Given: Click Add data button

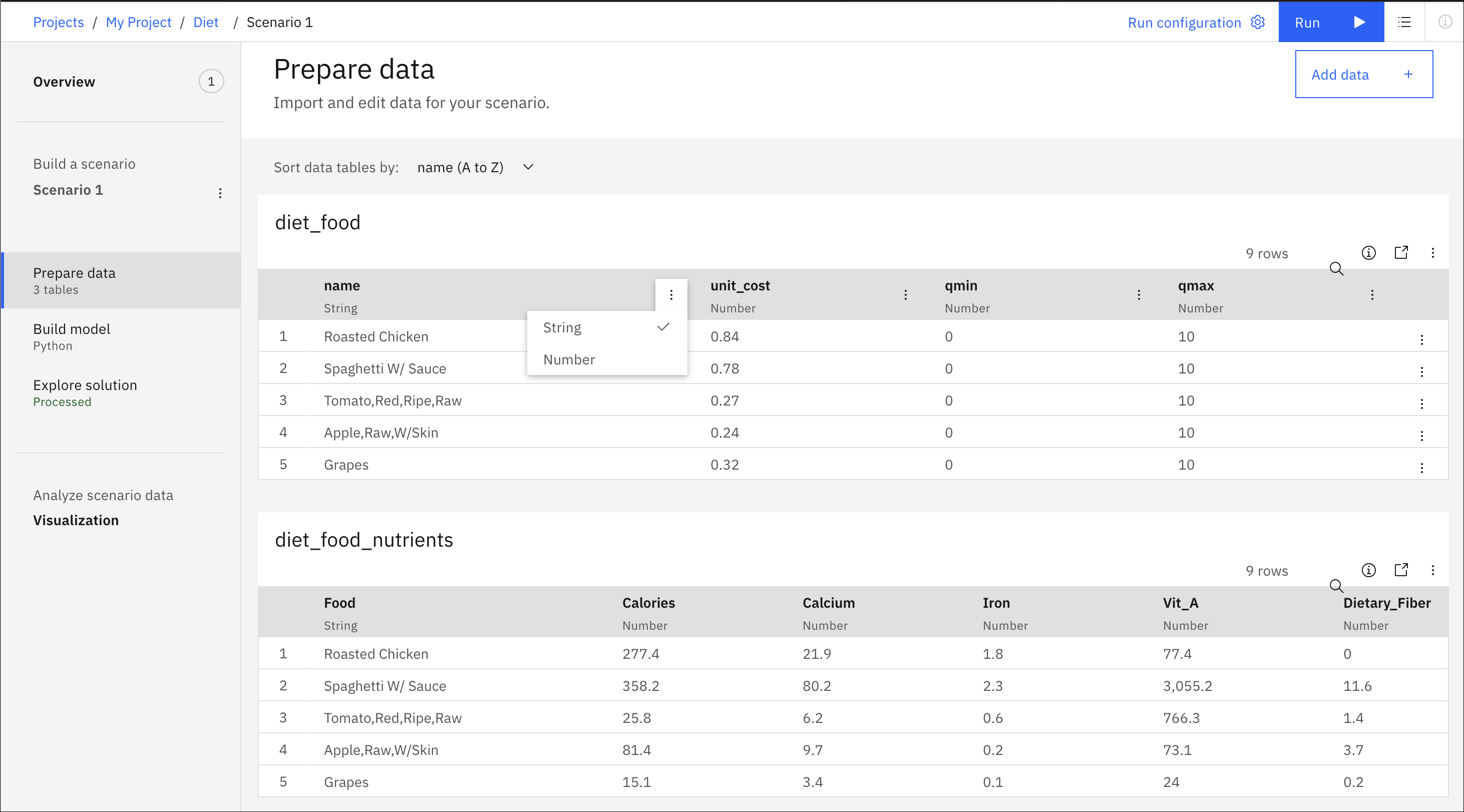Looking at the screenshot, I should point(1363,75).
